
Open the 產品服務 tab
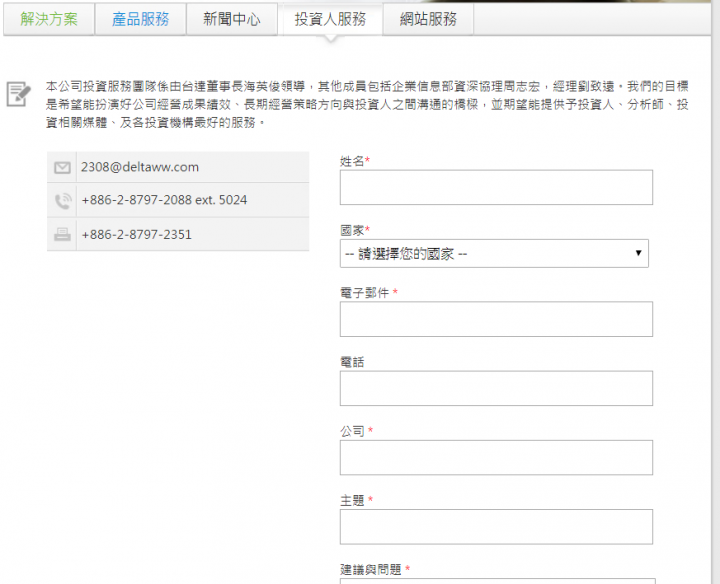[x=141, y=19]
